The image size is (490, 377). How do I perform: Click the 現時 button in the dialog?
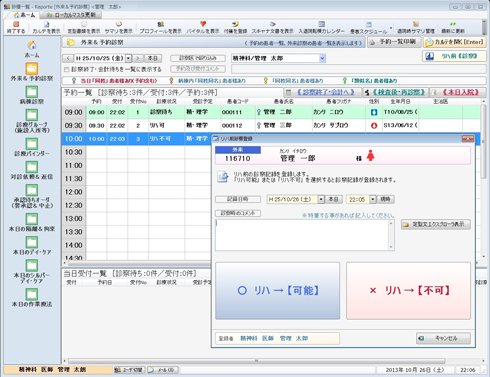(386, 199)
